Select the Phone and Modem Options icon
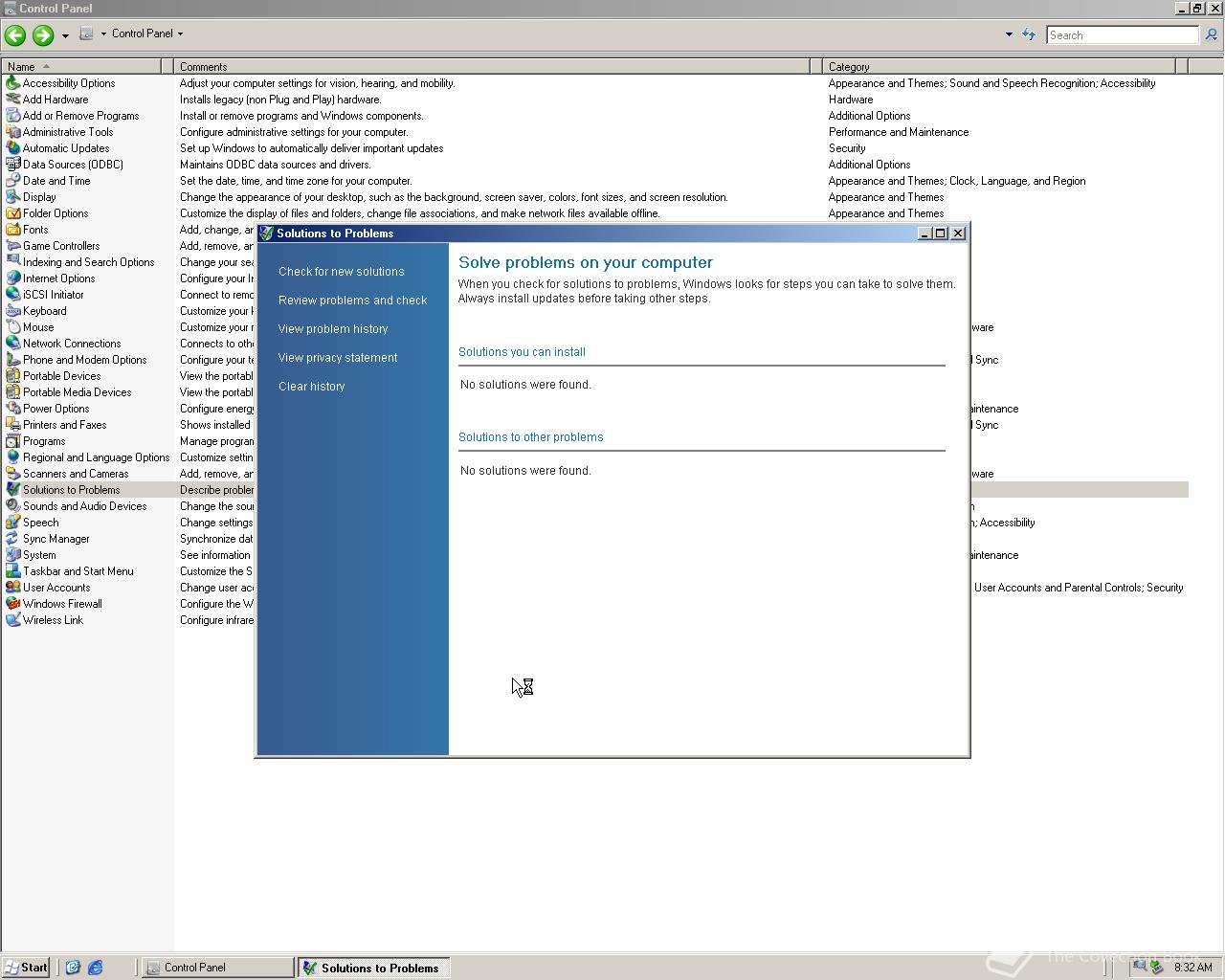1225x980 pixels. pos(13,360)
